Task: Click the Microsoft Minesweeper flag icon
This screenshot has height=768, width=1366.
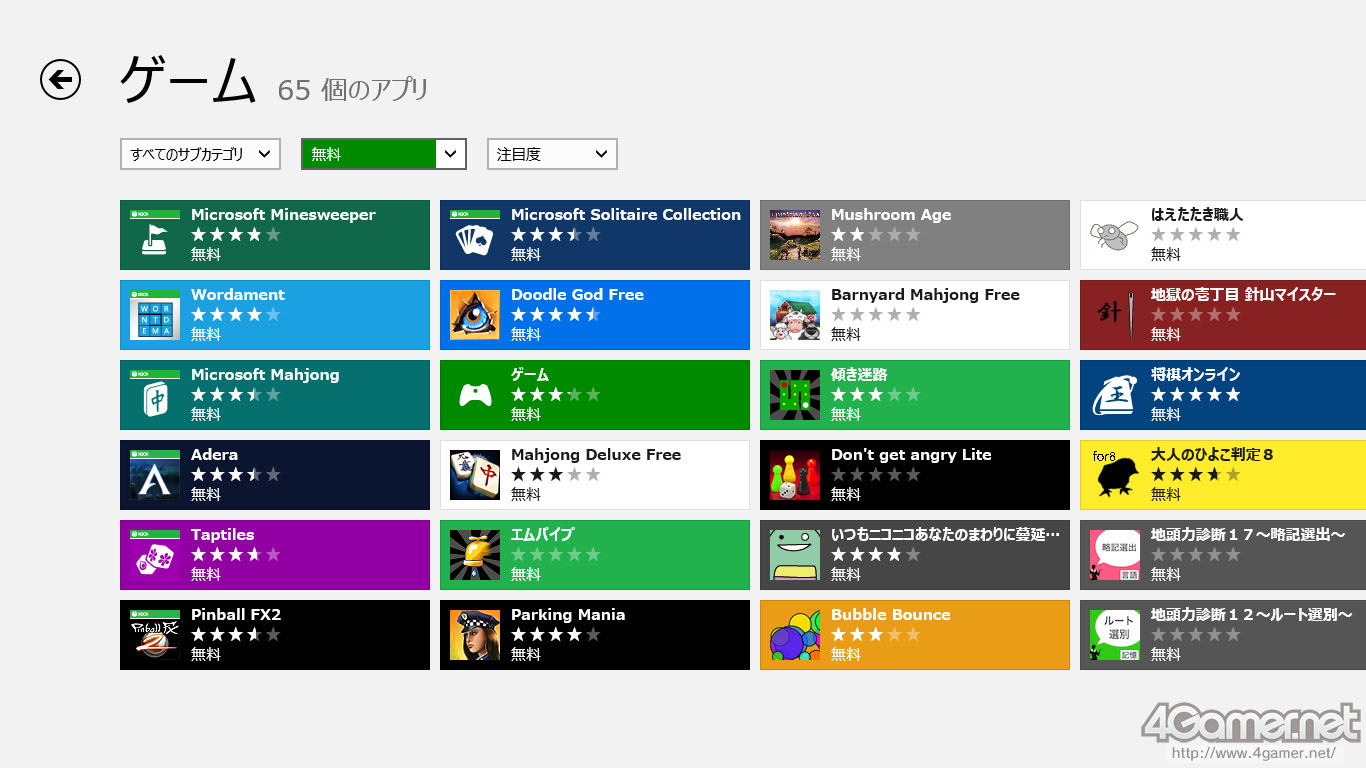Action: [x=155, y=235]
